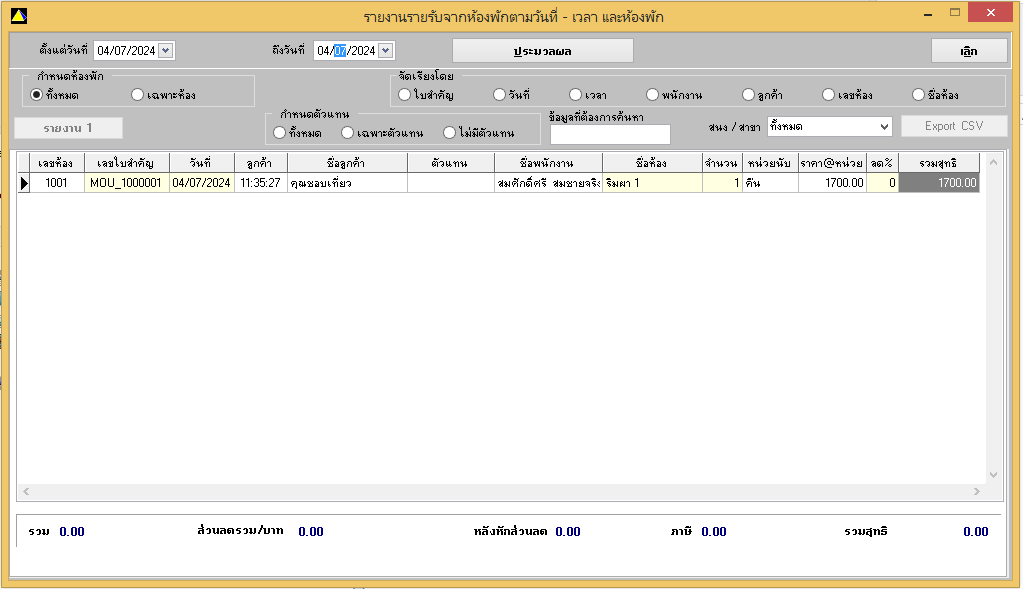1023x589 pixels.
Task: Click the customer name cell คุณชอบเที่ยว
Action: (x=347, y=183)
